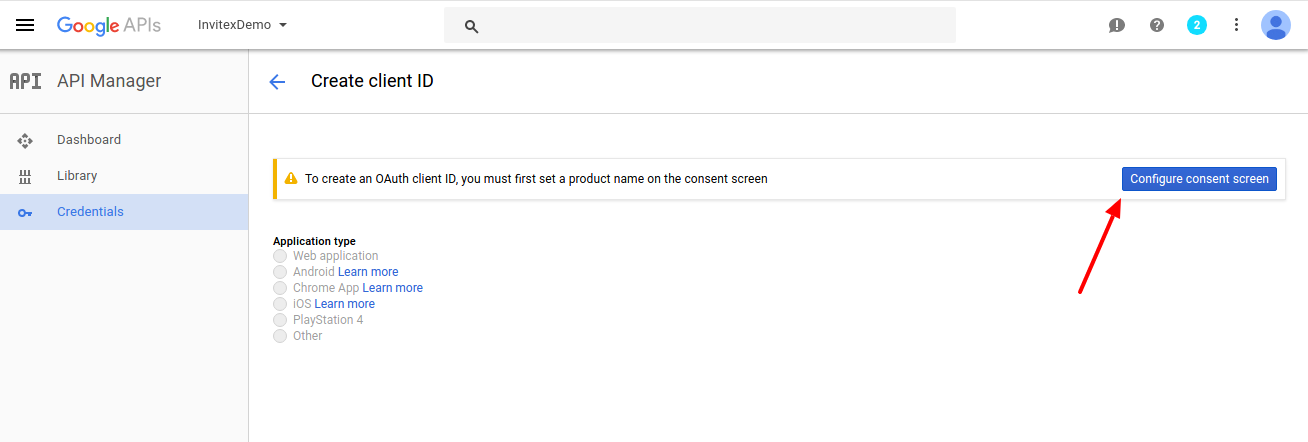The width and height of the screenshot is (1308, 442).
Task: Open the user account avatar
Action: pyautogui.click(x=1276, y=25)
